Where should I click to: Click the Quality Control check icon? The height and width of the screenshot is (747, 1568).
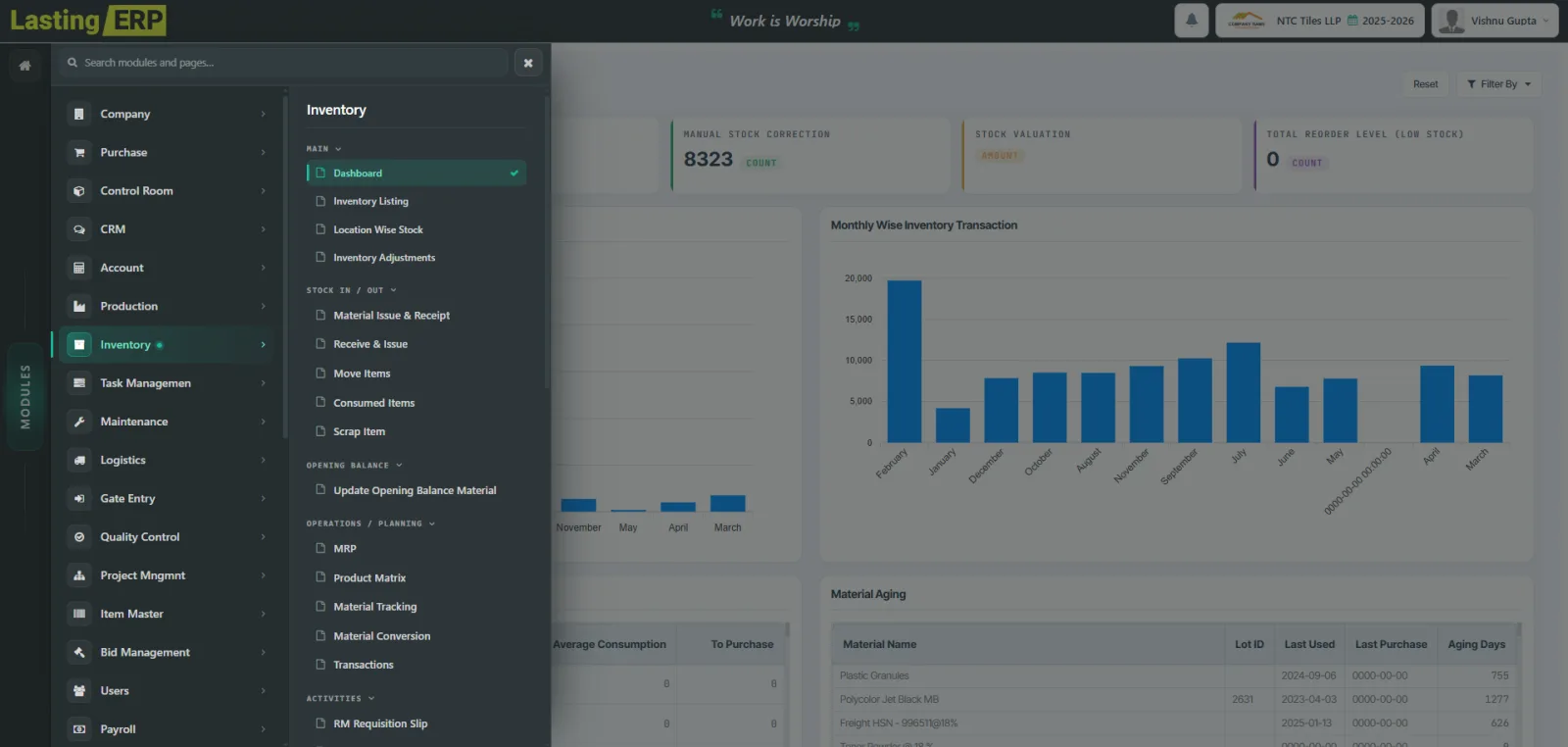coord(79,537)
